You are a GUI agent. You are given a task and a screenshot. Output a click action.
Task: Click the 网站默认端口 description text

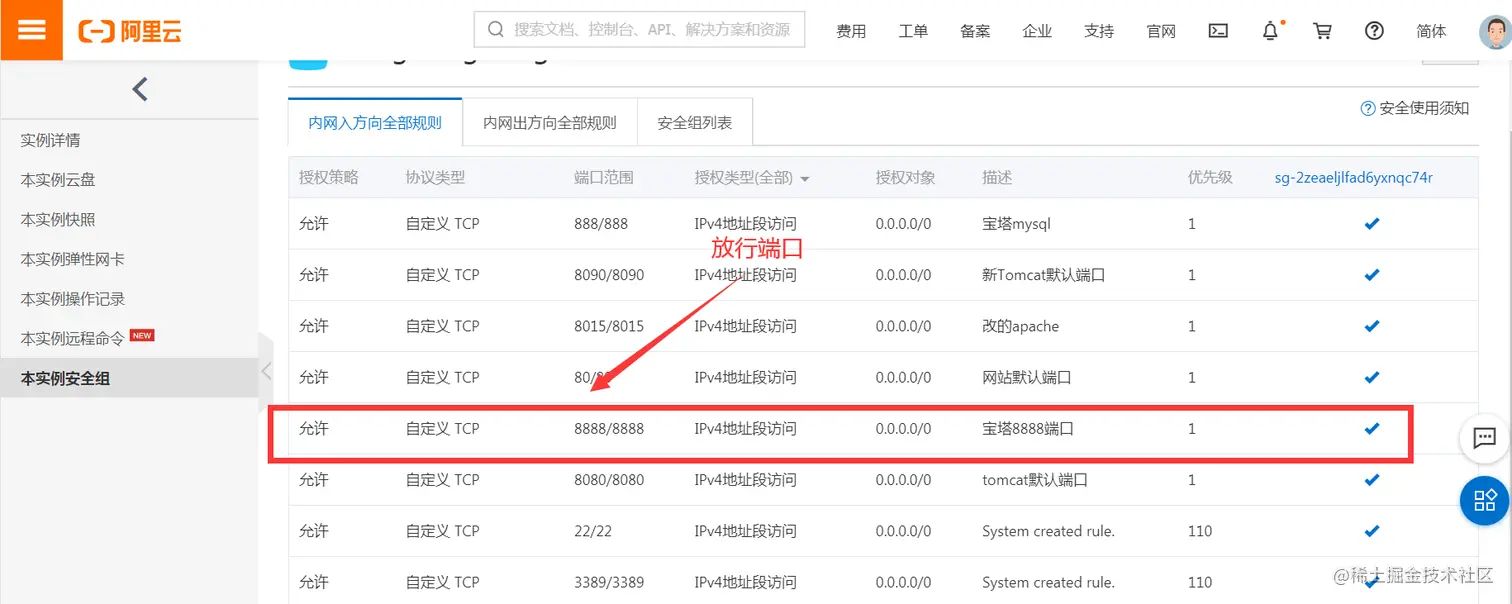tap(1027, 377)
